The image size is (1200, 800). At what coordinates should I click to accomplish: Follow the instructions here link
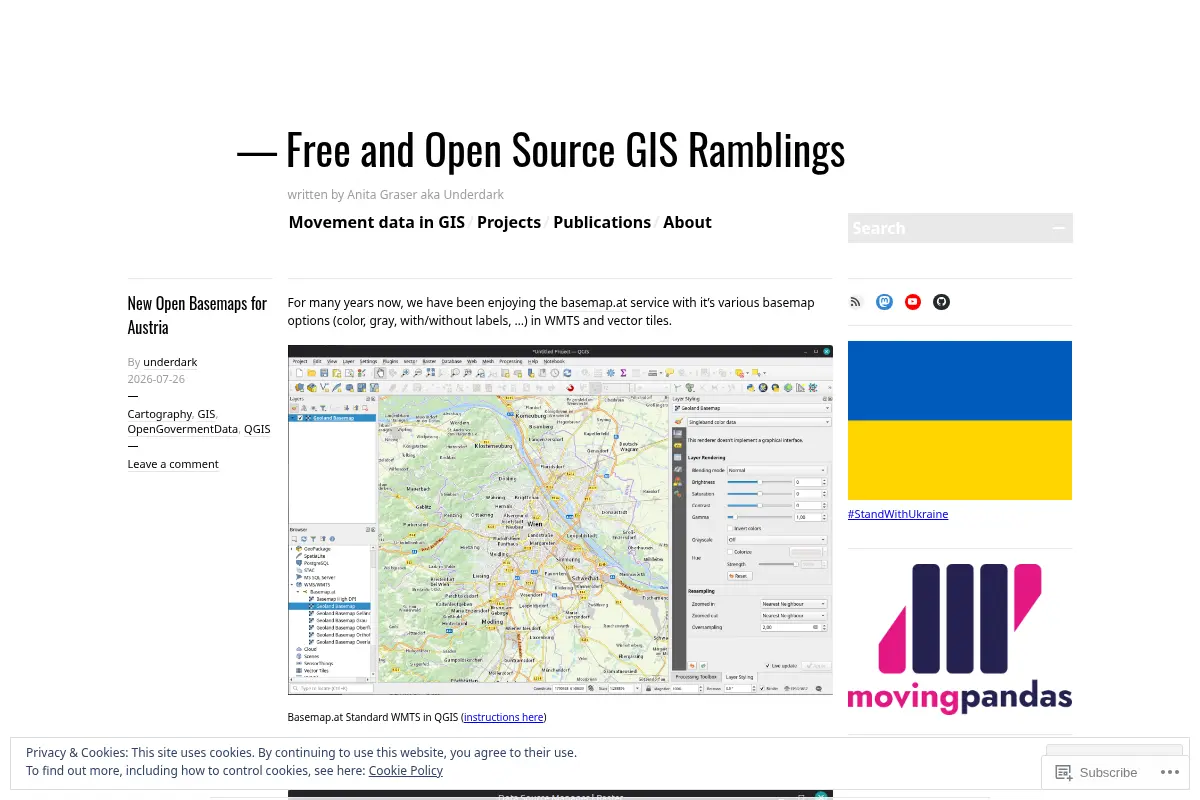(x=504, y=717)
